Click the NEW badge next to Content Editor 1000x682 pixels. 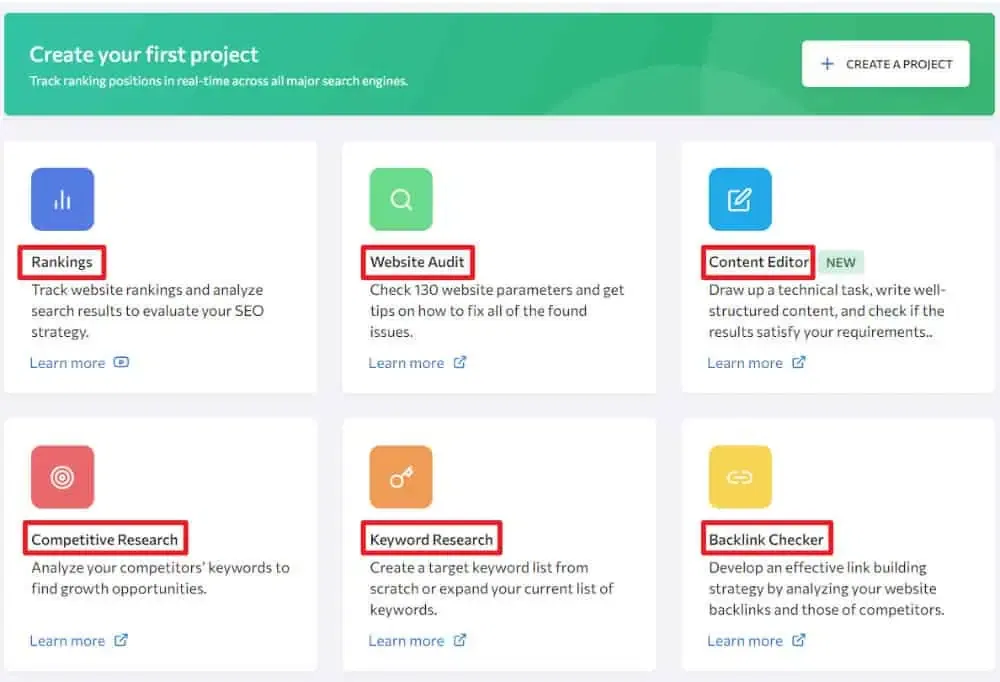click(x=840, y=263)
